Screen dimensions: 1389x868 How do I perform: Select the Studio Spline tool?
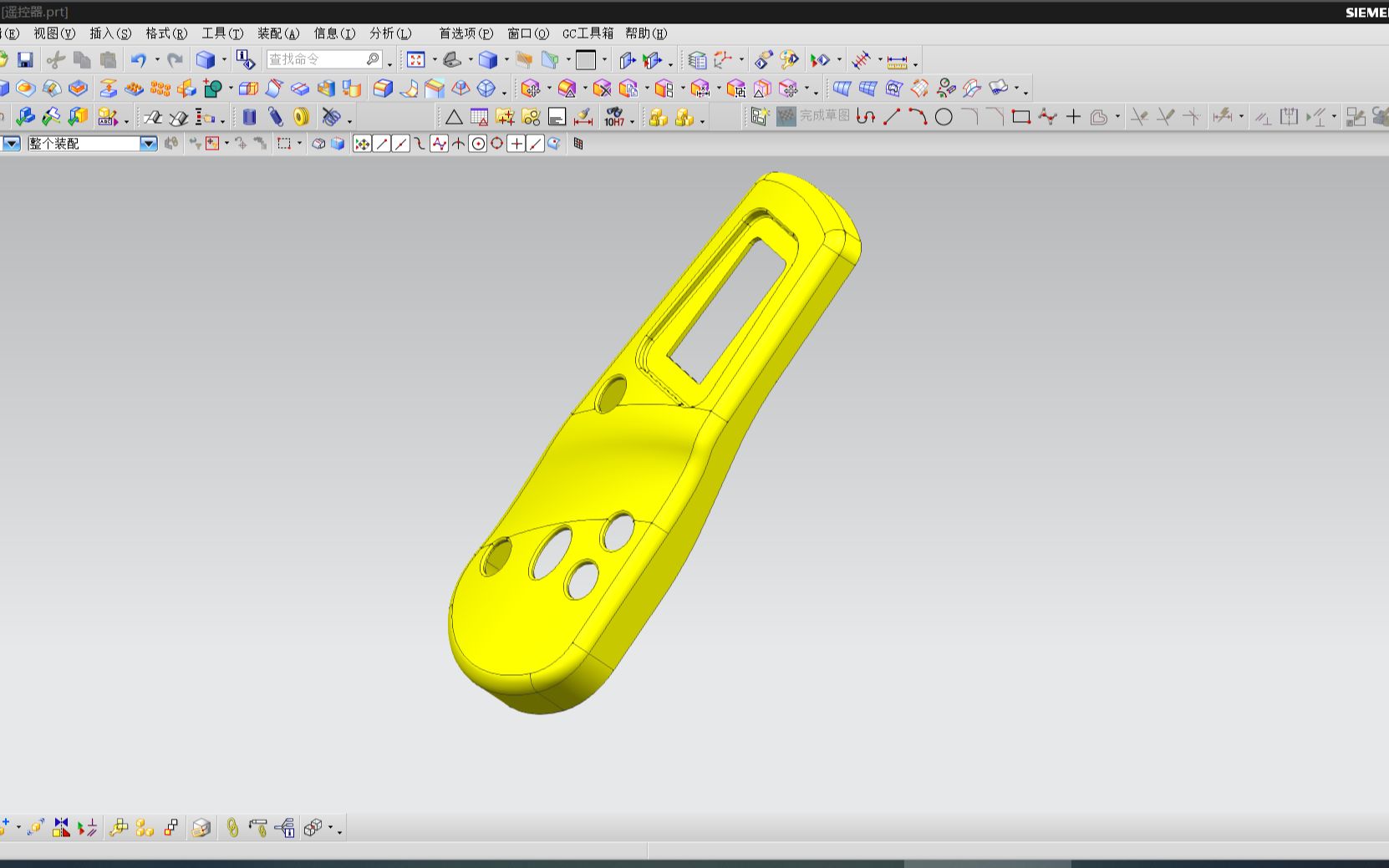[1047, 117]
